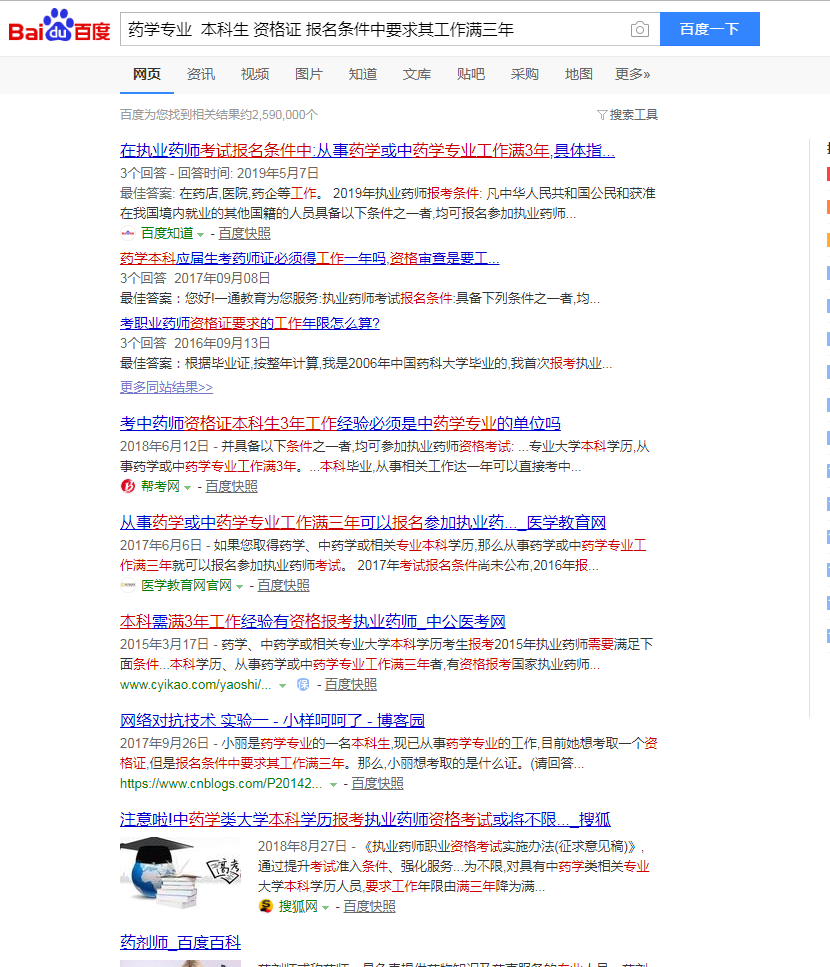
Task: Click the 医学教育网官网 favicon
Action: [x=128, y=585]
